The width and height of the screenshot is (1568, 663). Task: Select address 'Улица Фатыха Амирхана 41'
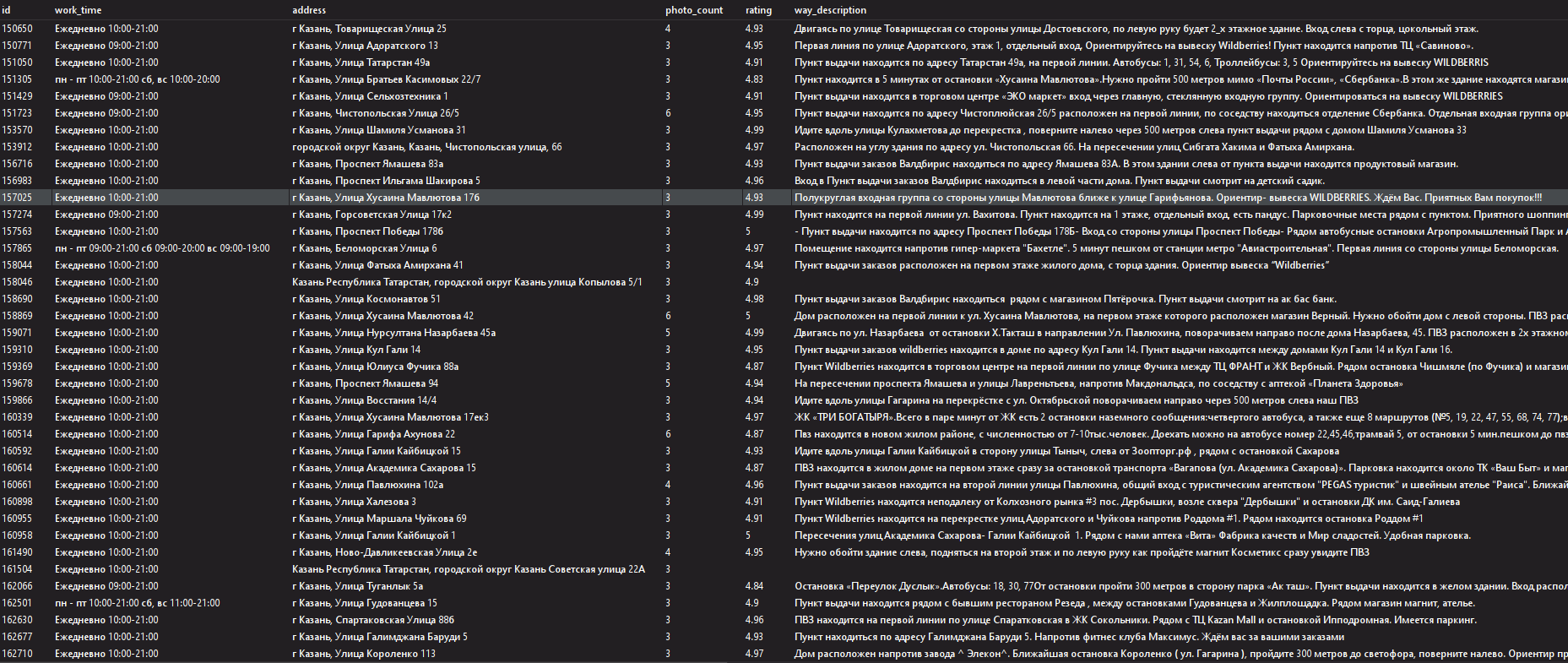coord(399,265)
